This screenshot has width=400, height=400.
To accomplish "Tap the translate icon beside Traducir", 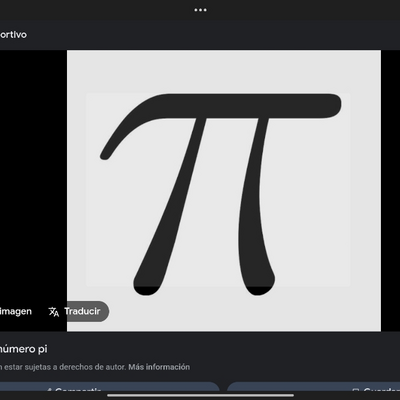I will 54,312.
